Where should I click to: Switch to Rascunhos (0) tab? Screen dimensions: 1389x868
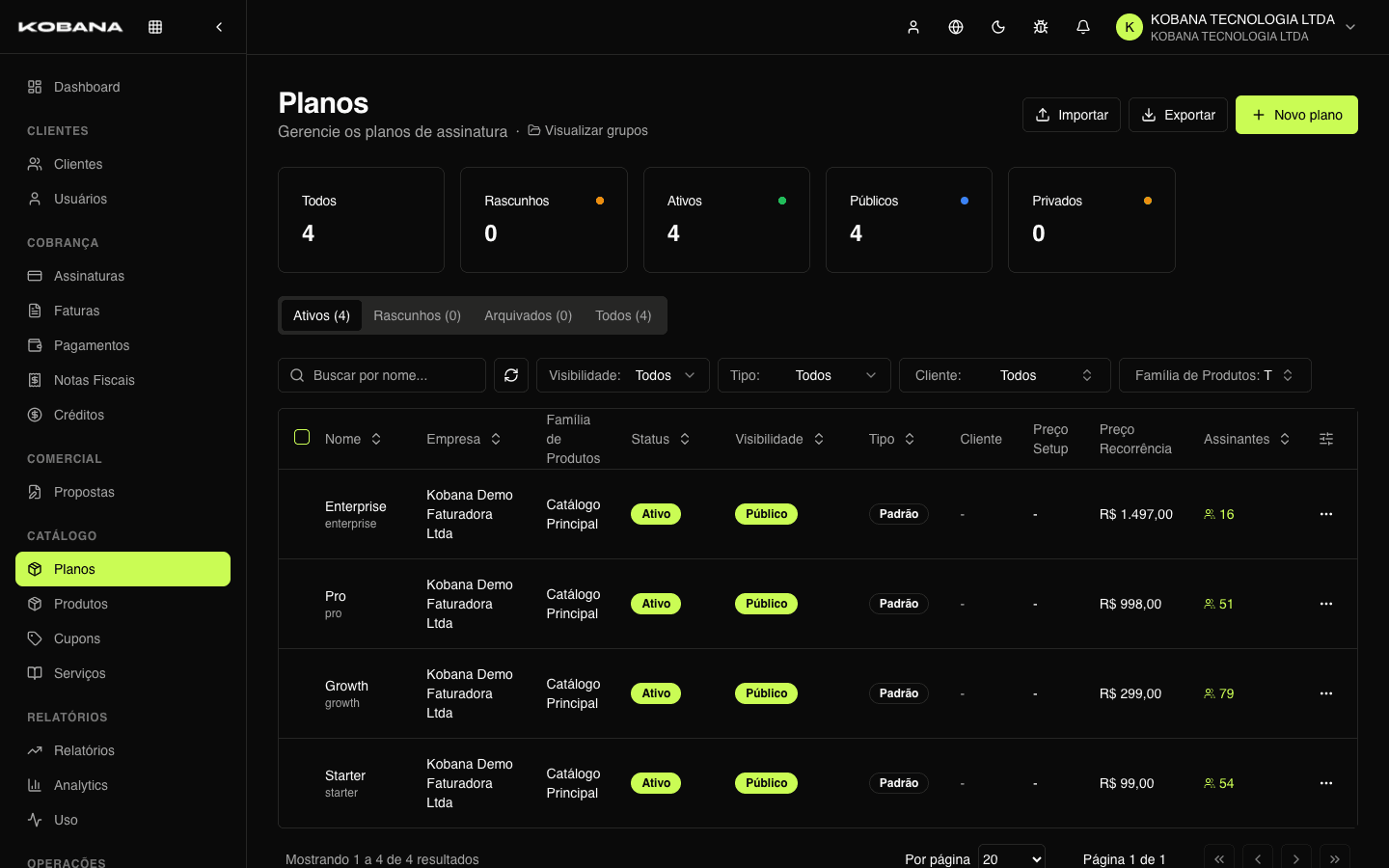(417, 315)
